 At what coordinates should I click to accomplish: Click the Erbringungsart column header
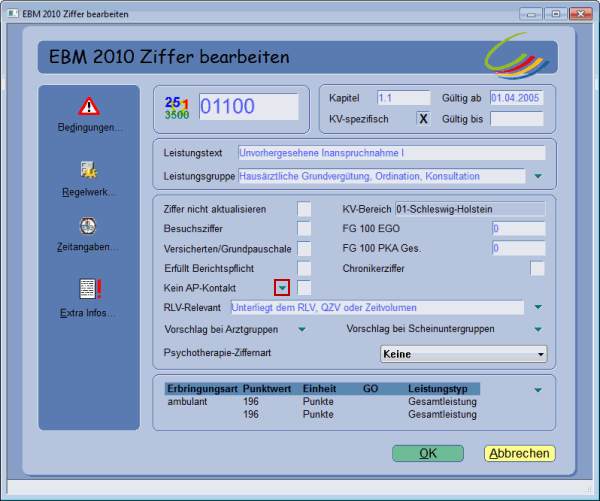click(202, 389)
